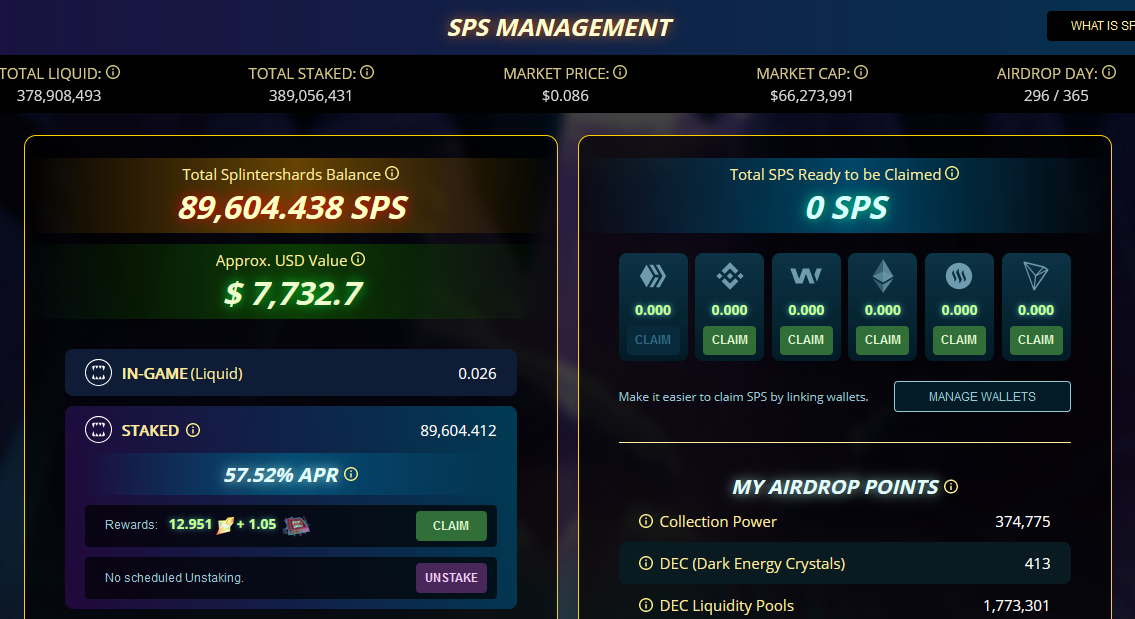Click the WAX wallet icon
1135x619 pixels.
[x=806, y=276]
